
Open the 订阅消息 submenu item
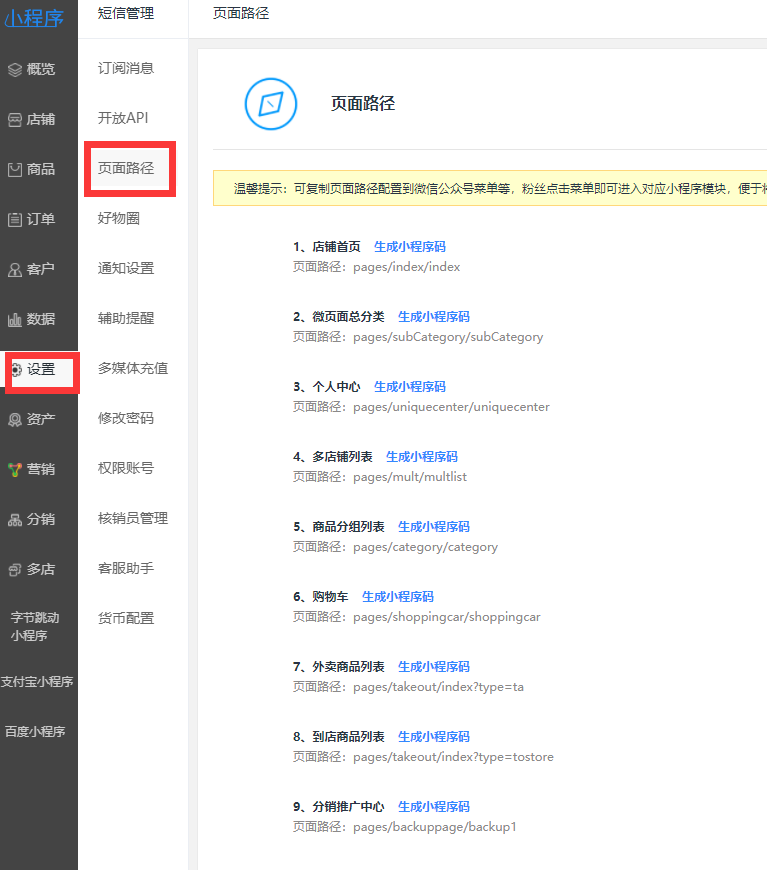pos(126,68)
